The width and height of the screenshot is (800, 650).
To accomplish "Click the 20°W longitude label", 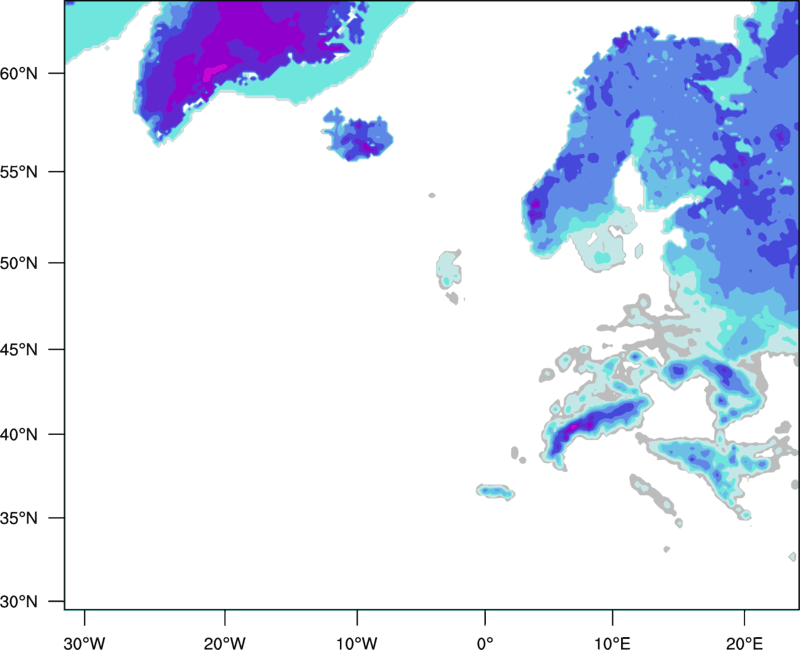I will [224, 643].
